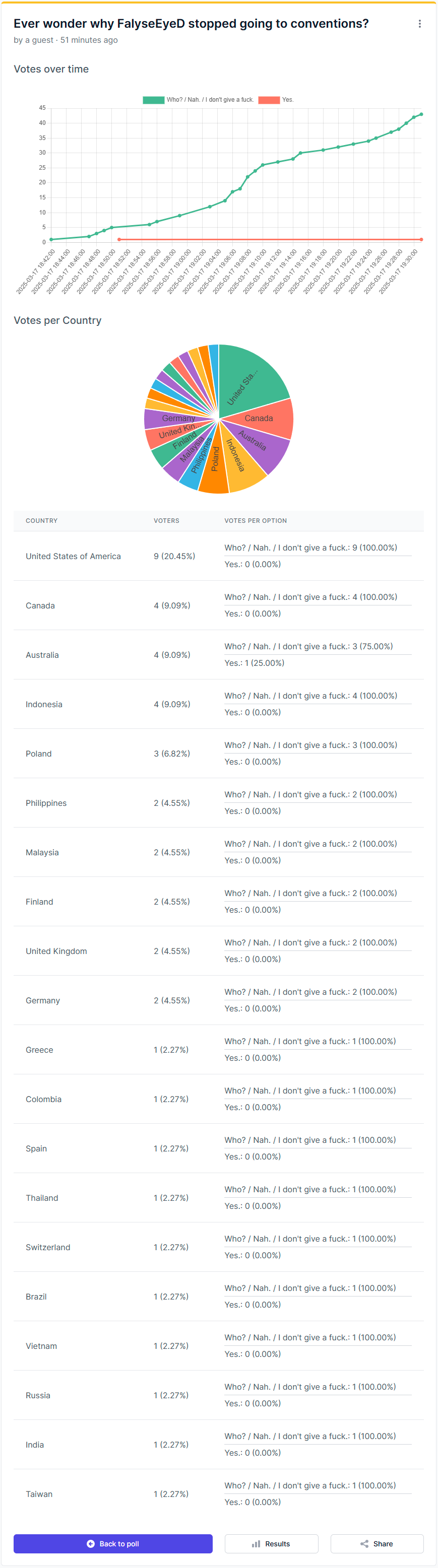Click the share icon beside Share

coord(364,1543)
